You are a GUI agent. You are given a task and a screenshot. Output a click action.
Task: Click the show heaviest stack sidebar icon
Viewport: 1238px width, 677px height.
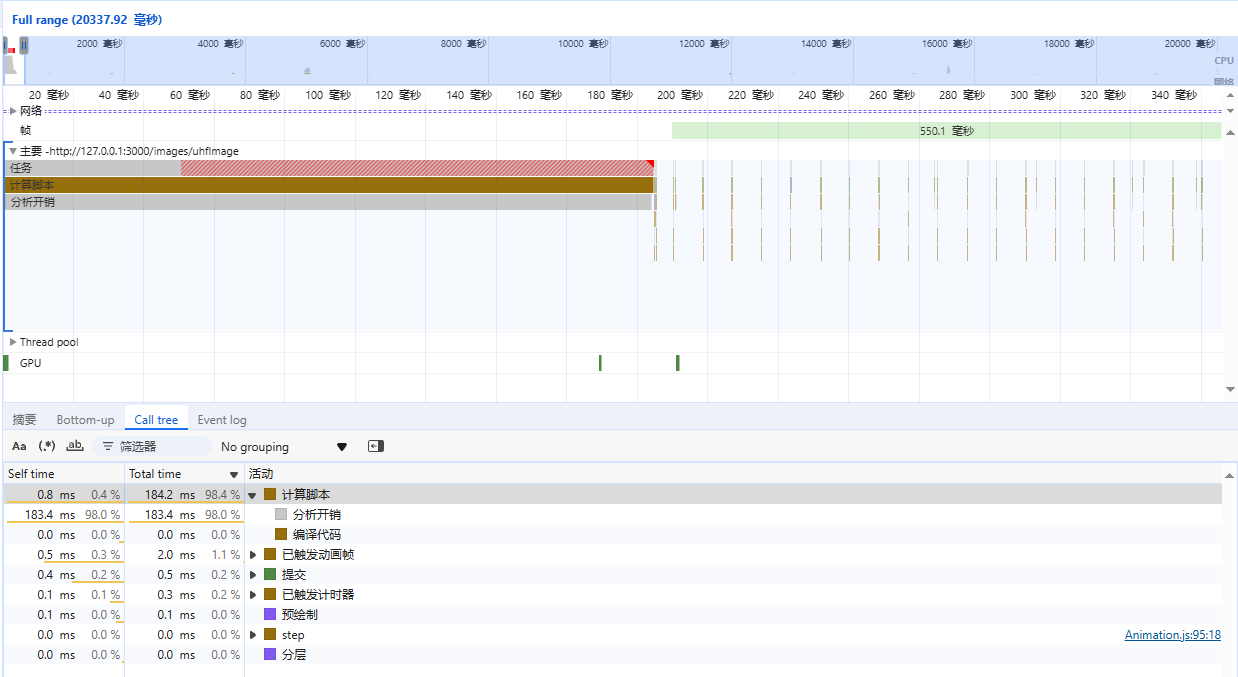tap(376, 446)
